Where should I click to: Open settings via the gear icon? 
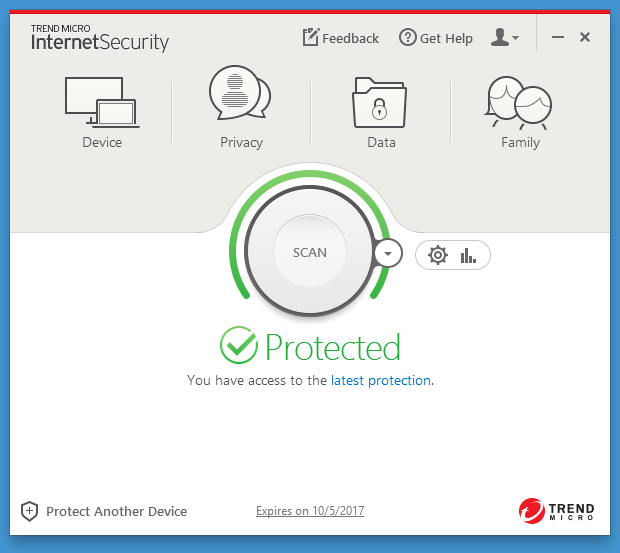tap(437, 255)
